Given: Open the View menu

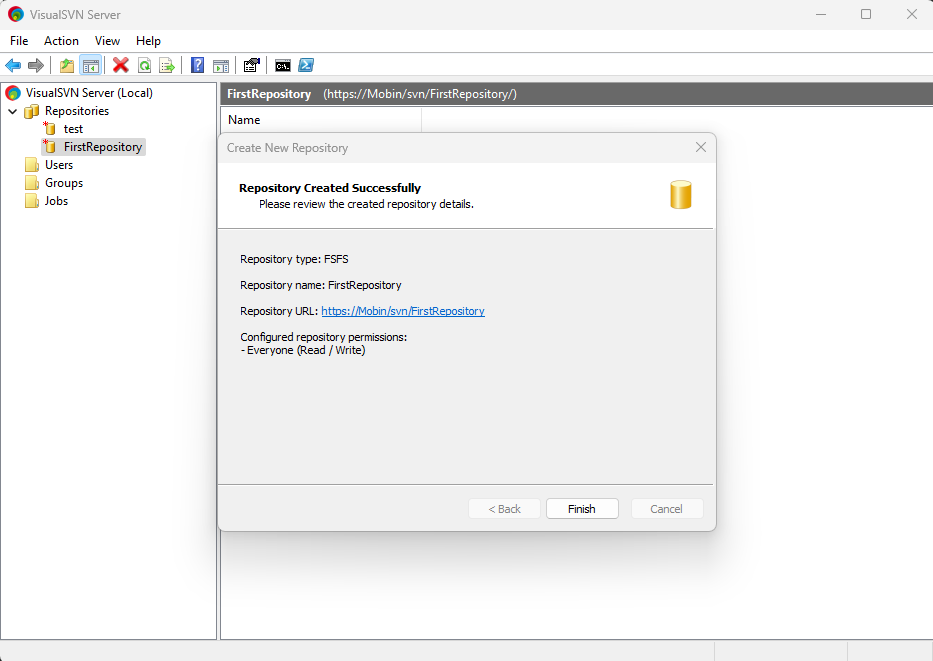Looking at the screenshot, I should point(107,41).
